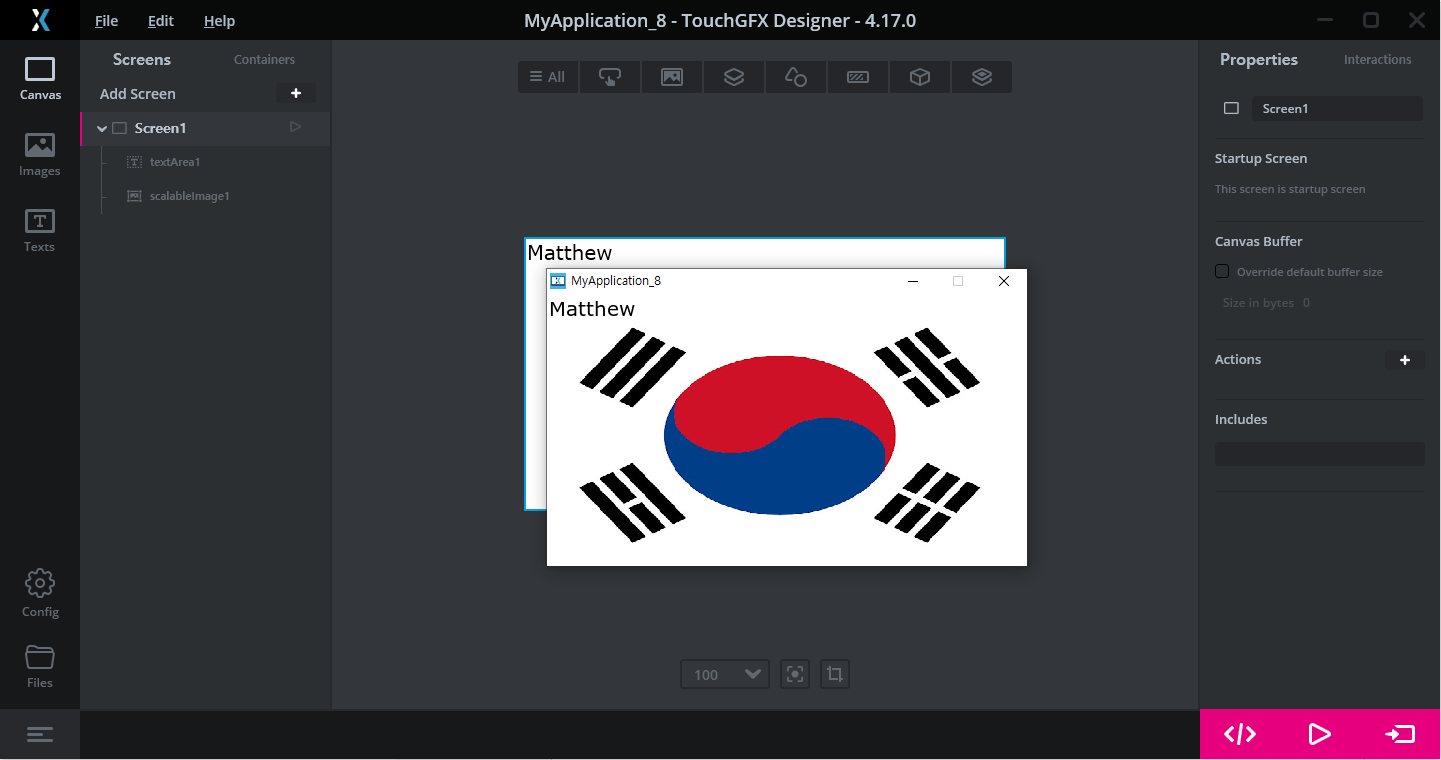
Task: Open Config settings in sidebar
Action: pyautogui.click(x=40, y=594)
